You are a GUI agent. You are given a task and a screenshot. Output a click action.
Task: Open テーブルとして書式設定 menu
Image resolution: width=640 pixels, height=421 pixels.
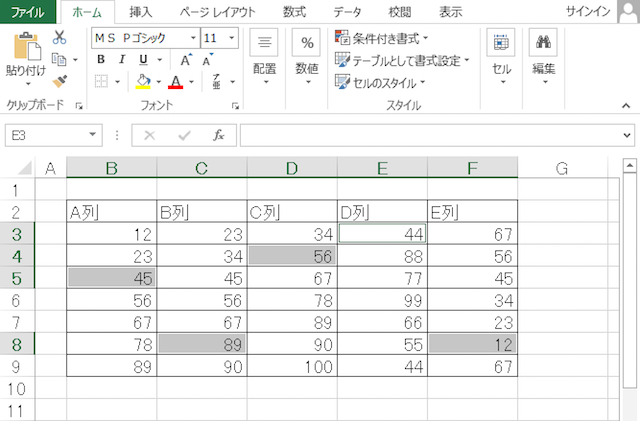tap(402, 60)
